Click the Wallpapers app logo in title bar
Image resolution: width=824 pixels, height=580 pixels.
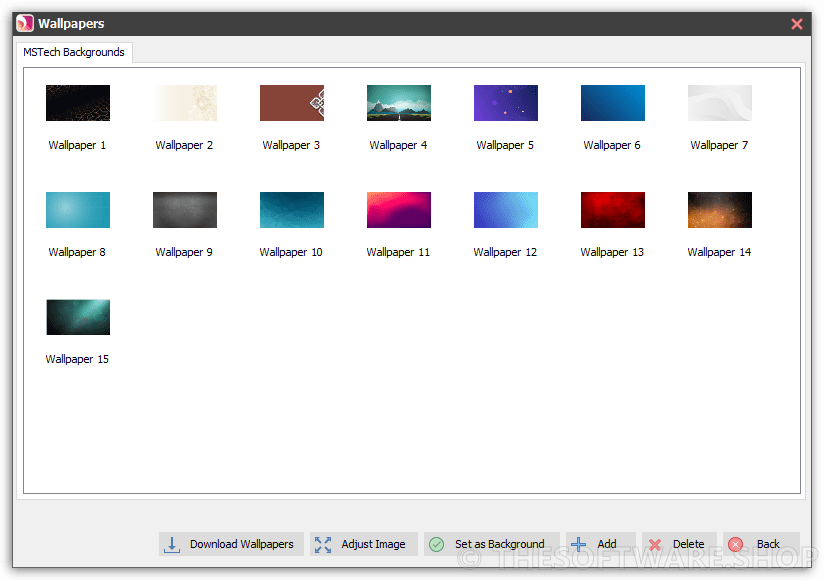click(25, 23)
